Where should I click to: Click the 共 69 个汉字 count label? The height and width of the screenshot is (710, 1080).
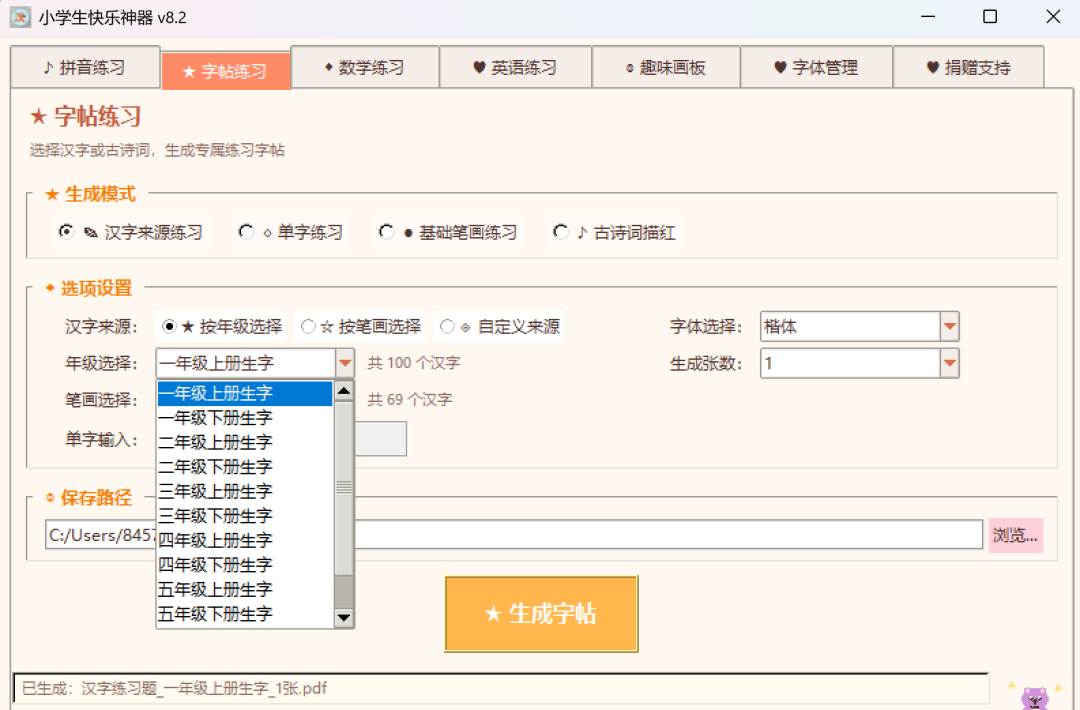point(410,399)
